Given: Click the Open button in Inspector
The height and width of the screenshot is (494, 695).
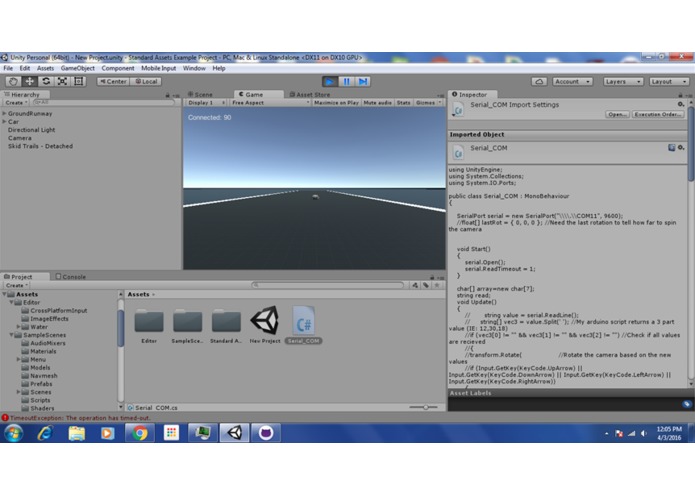Looking at the screenshot, I should click(x=617, y=114).
